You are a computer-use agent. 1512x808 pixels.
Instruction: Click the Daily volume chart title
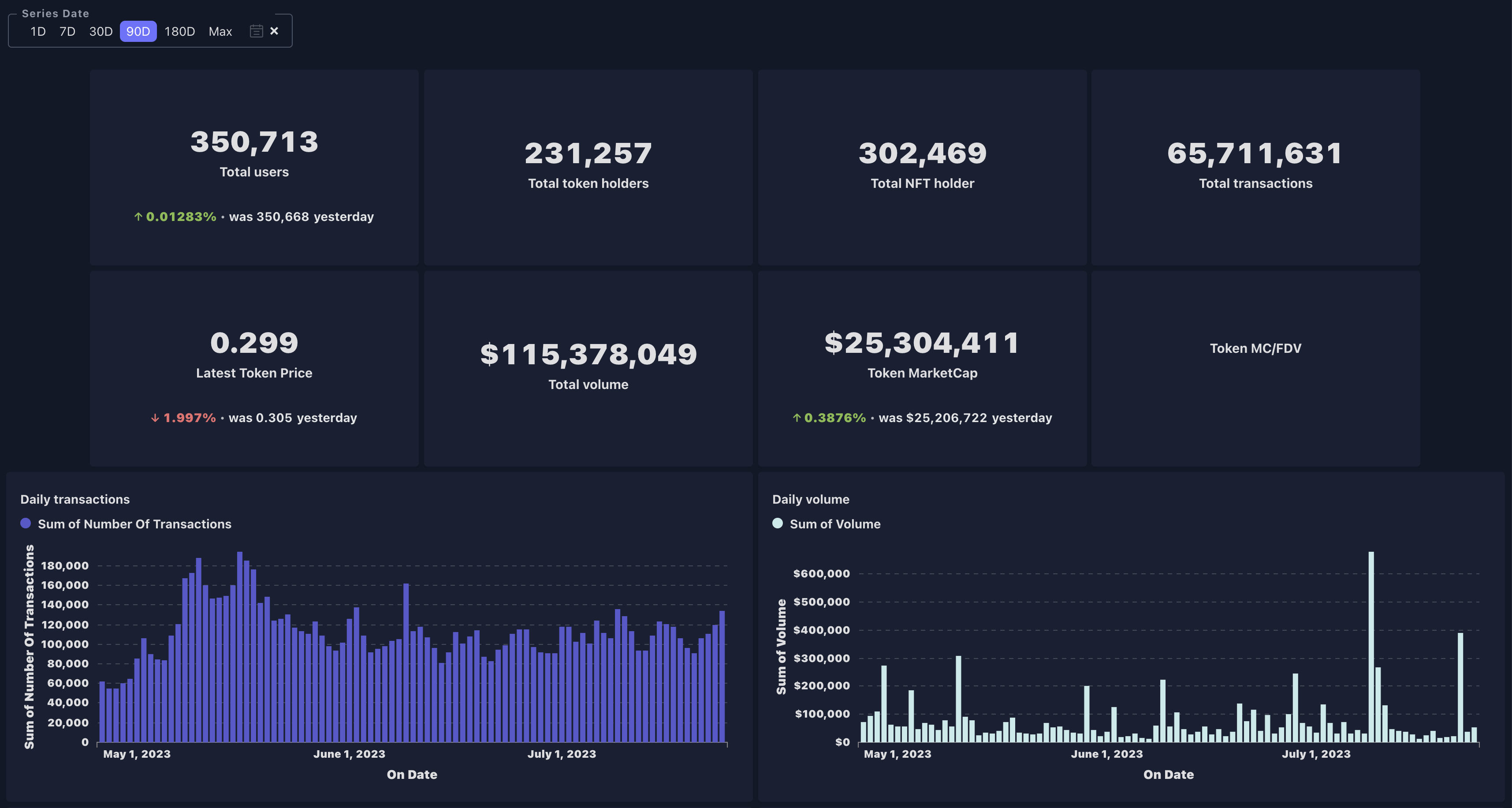click(811, 499)
